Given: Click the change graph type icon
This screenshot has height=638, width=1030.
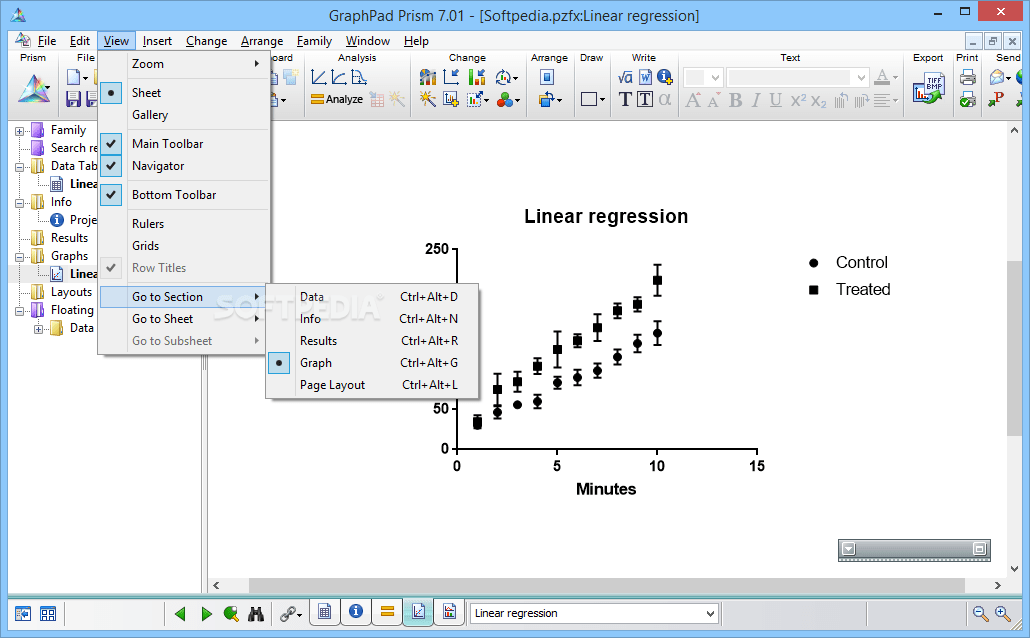Looking at the screenshot, I should [x=428, y=78].
